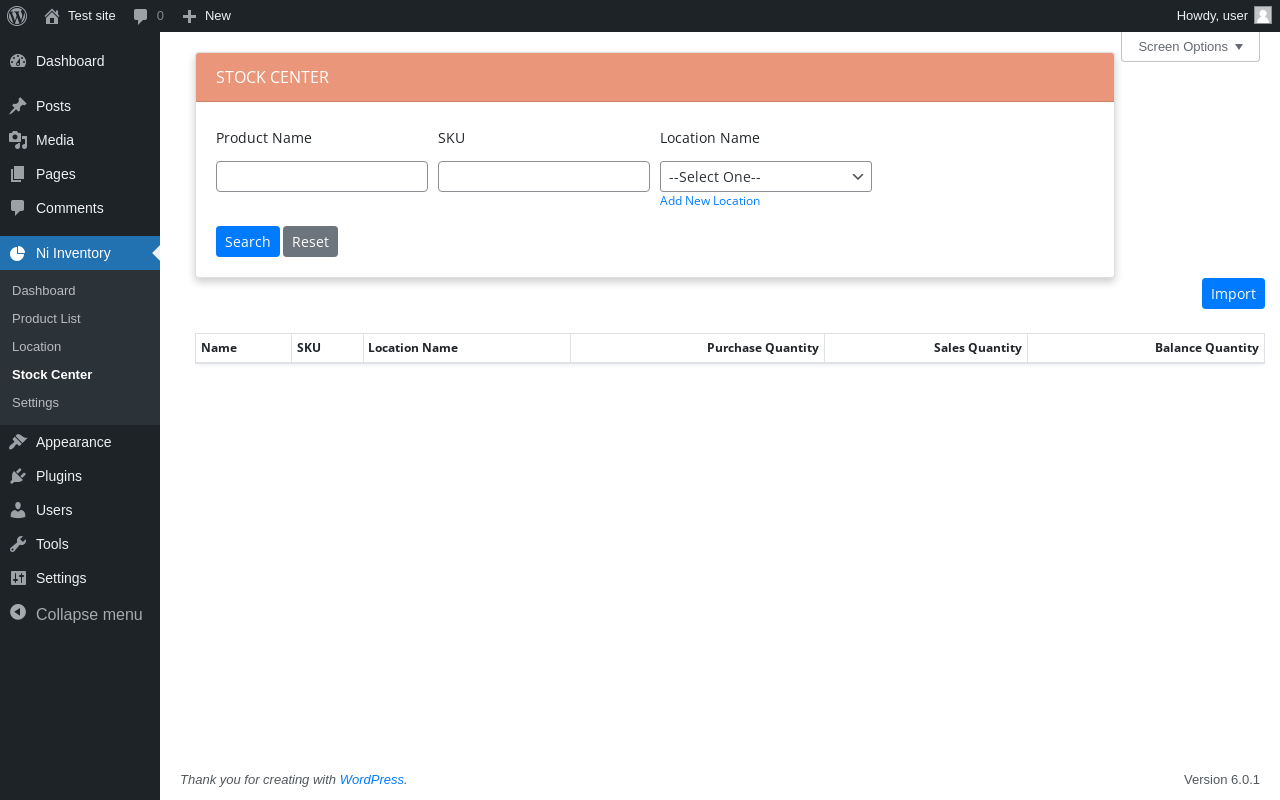
Task: Click the Appearance paintbrush icon
Action: tap(18, 442)
